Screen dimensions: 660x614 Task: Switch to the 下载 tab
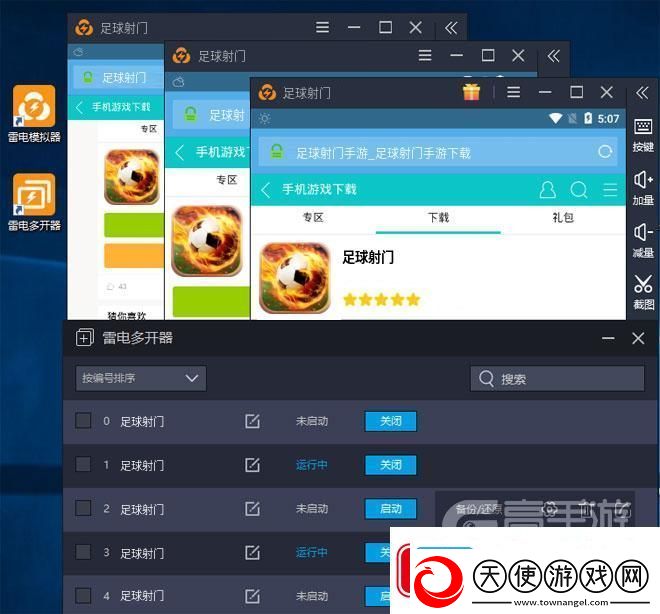(438, 218)
